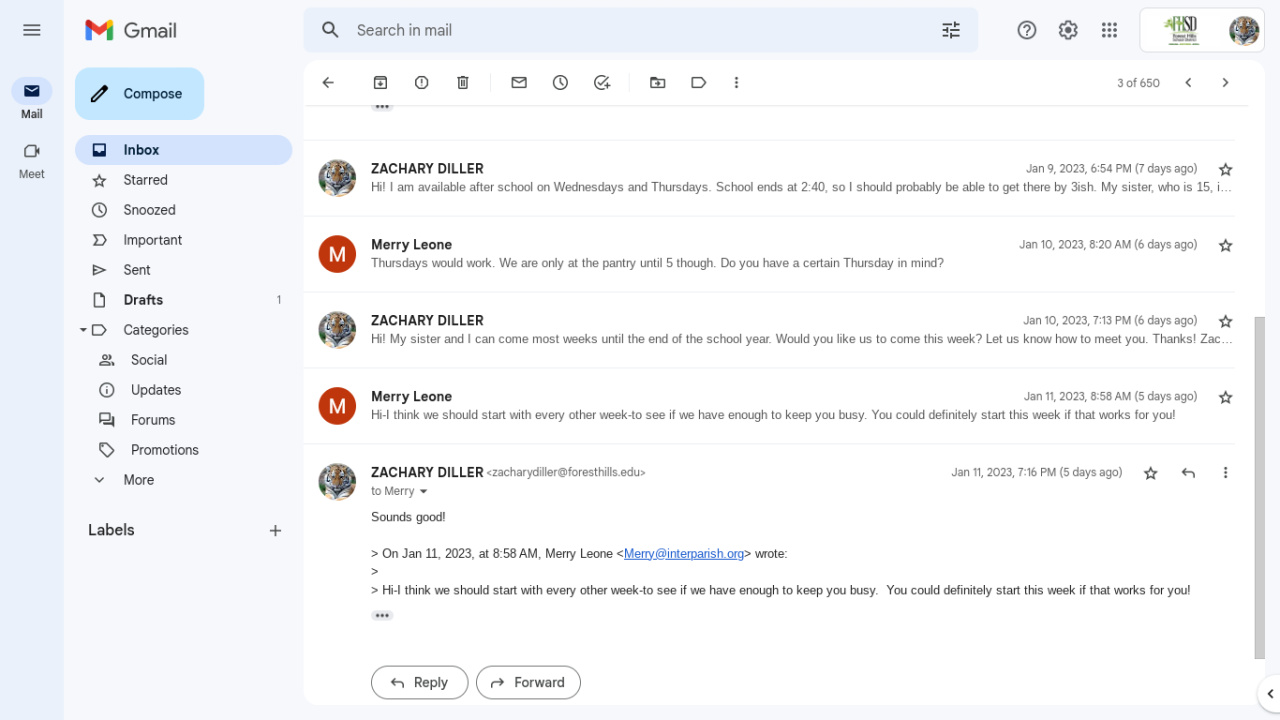Expand the More section in sidebar
The height and width of the screenshot is (720, 1280).
139,480
